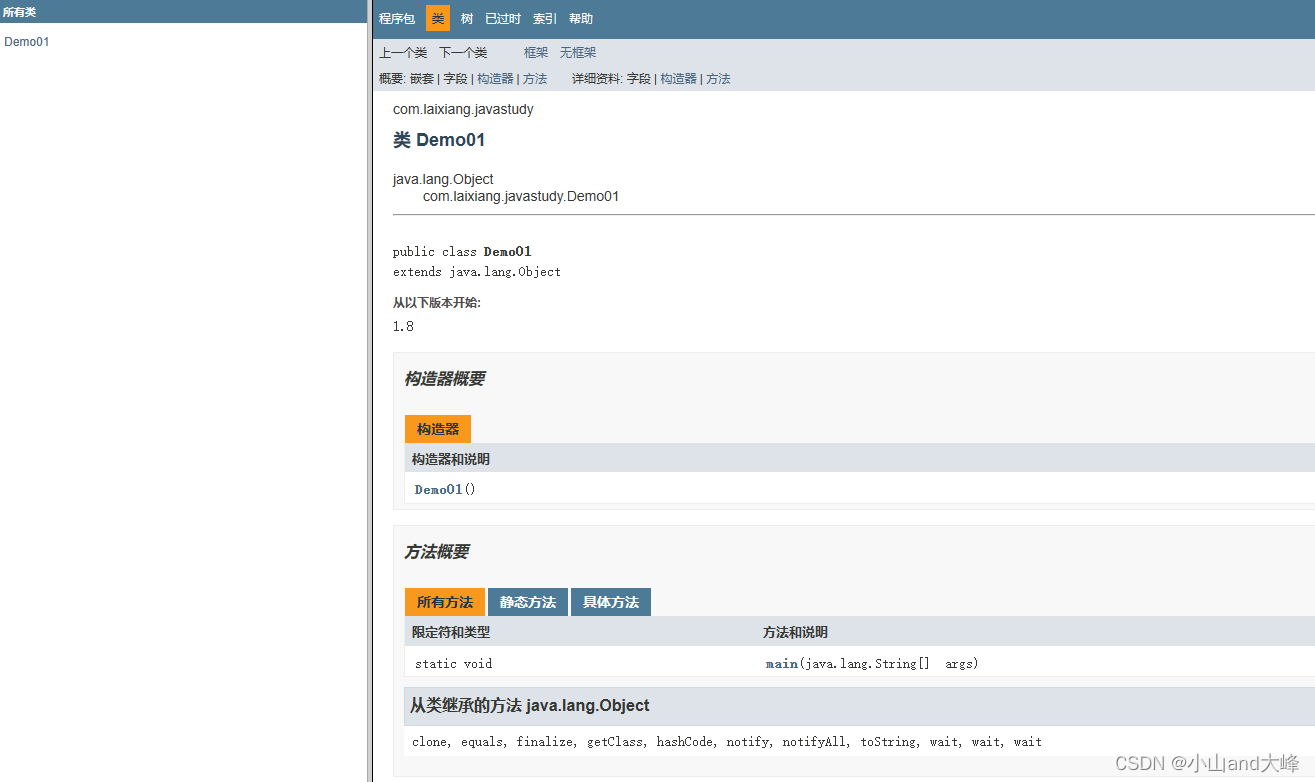The width and height of the screenshot is (1315, 782).
Task: Click the 从以下版本开始 label
Action: pyautogui.click(x=436, y=303)
